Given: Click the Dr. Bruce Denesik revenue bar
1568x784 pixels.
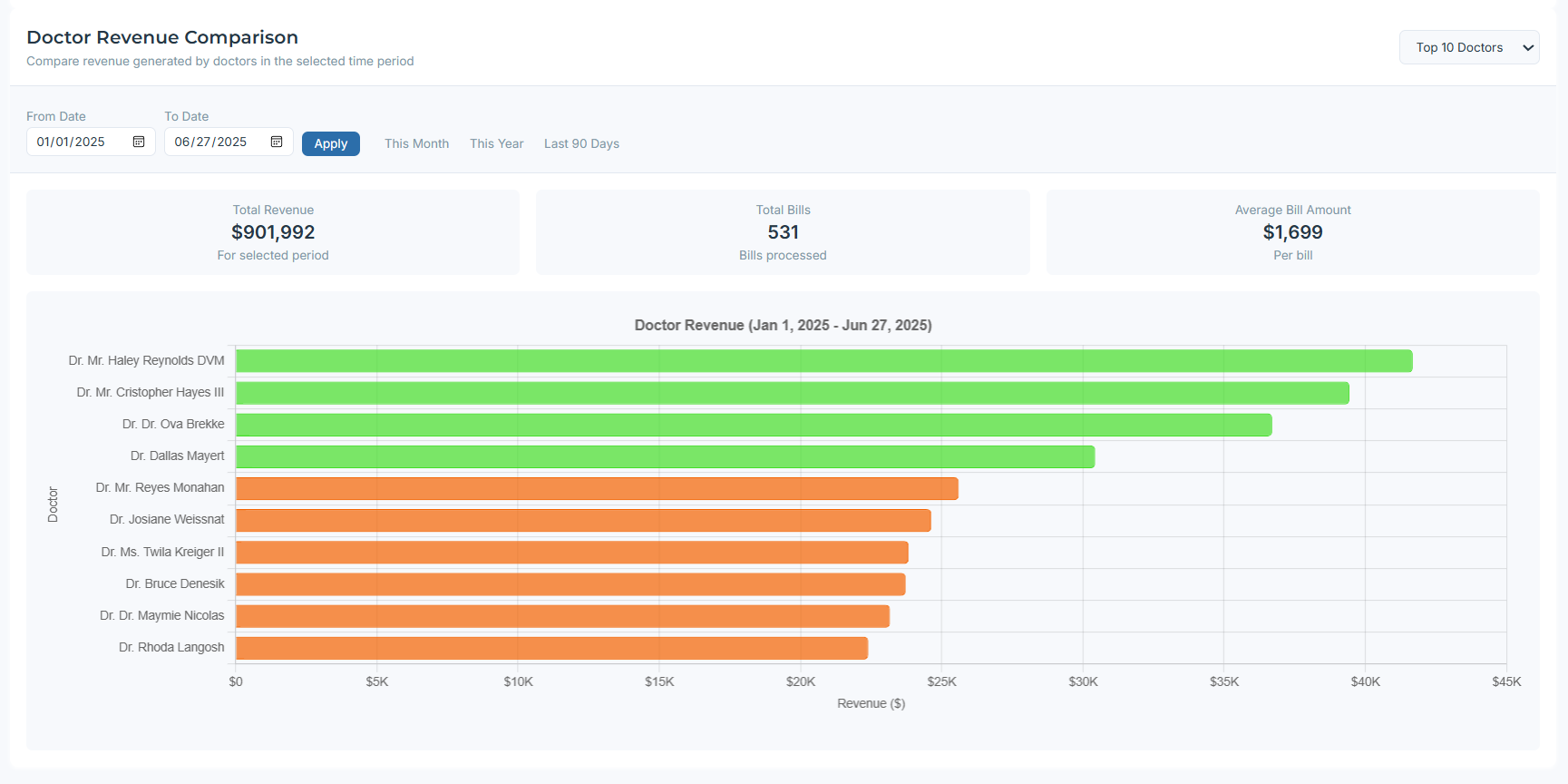Looking at the screenshot, I should tap(570, 583).
